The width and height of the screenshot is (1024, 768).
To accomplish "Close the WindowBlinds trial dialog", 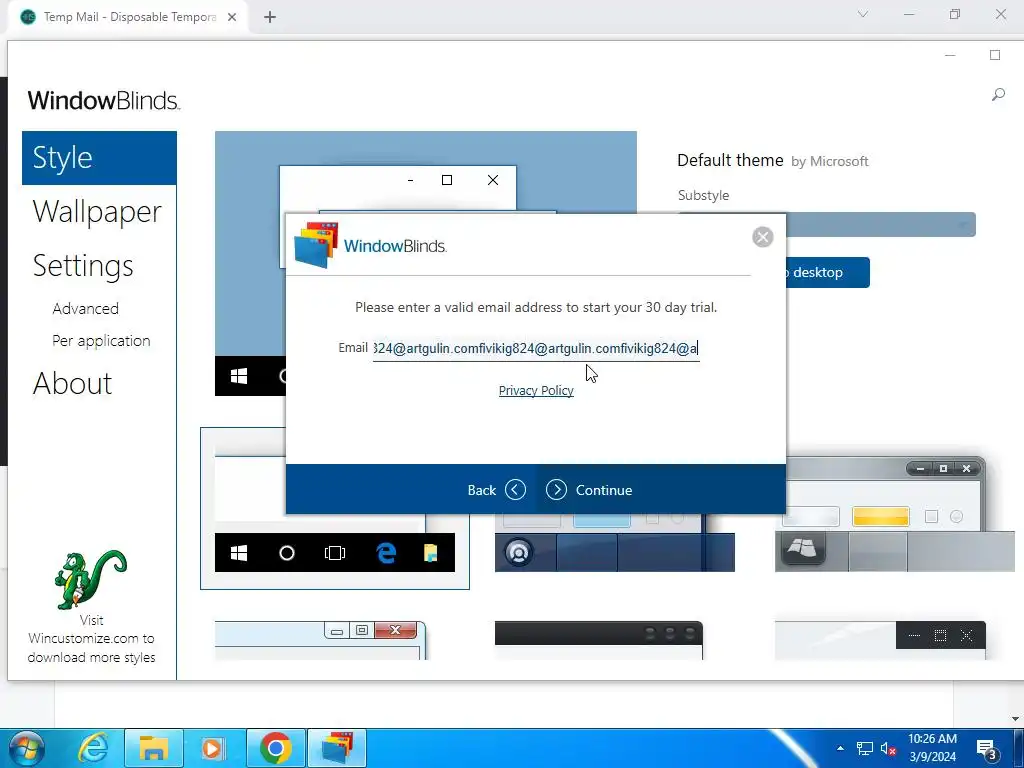I will 762,237.
